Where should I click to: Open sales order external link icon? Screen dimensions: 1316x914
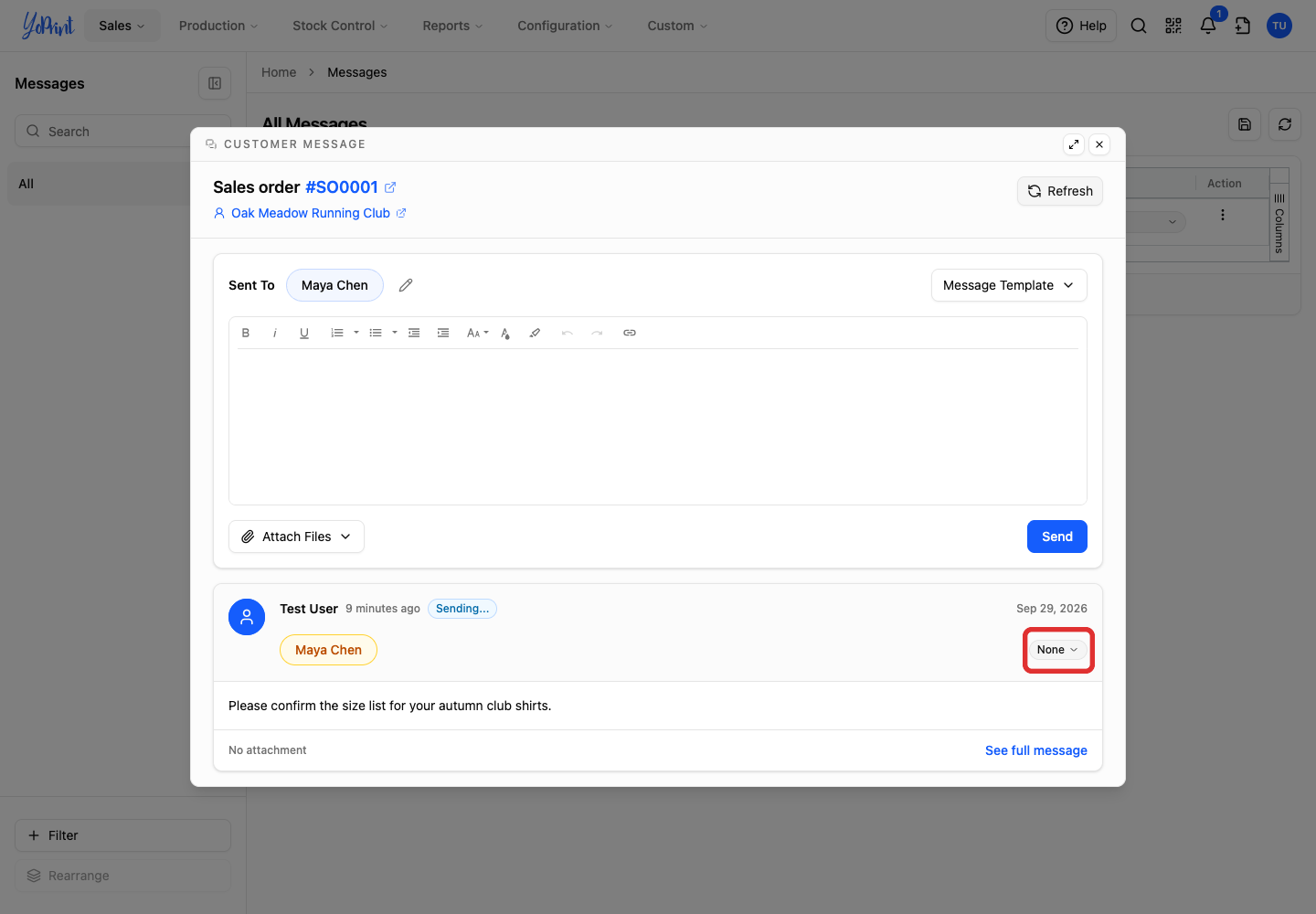(390, 187)
